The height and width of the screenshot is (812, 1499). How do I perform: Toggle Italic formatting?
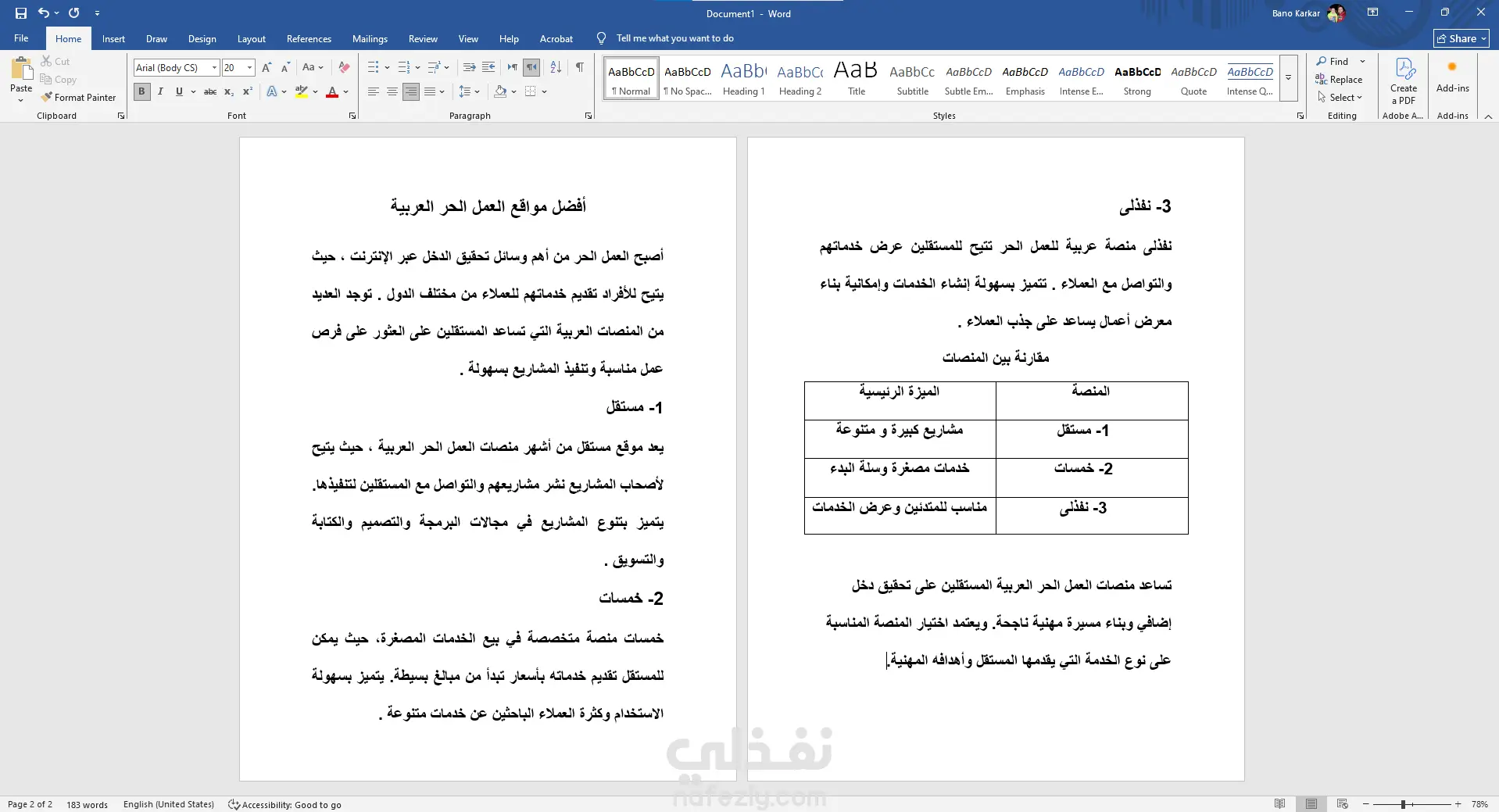[160, 91]
